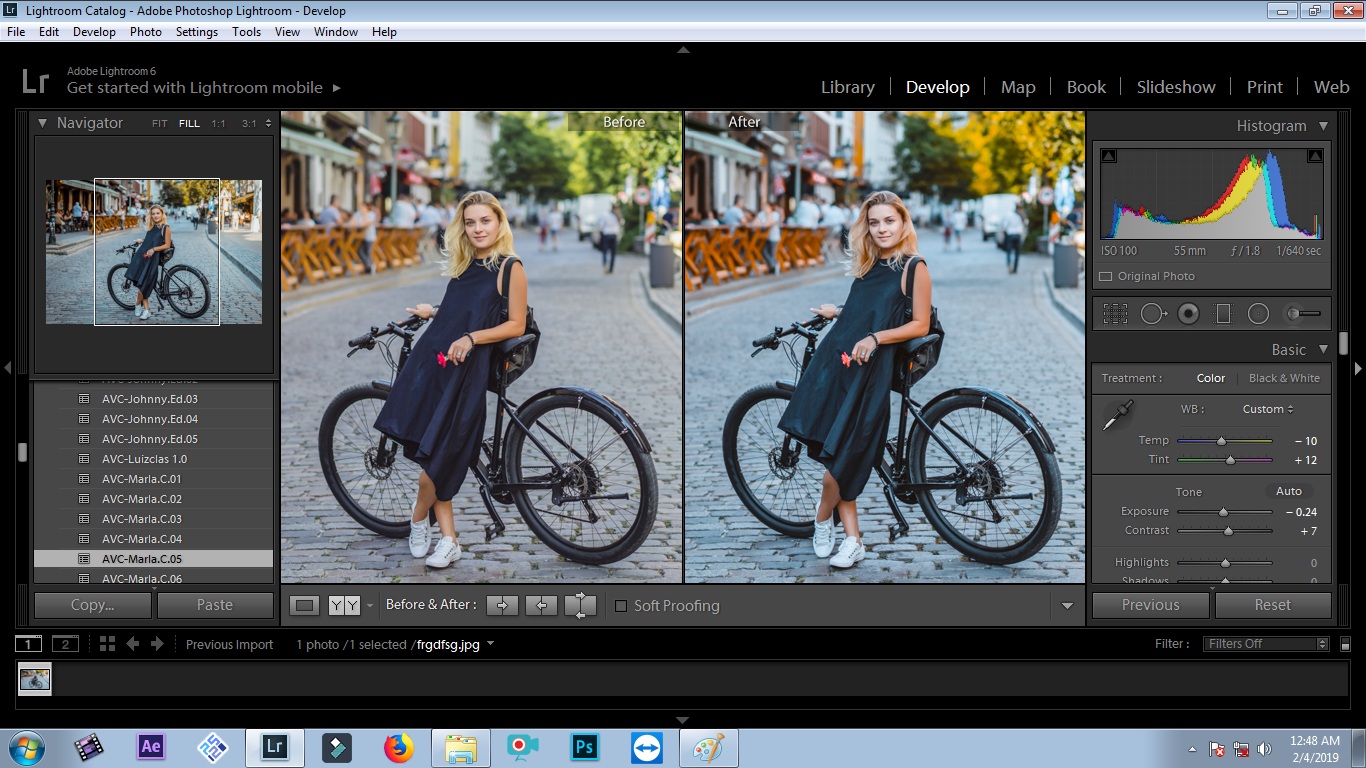Screen dimensions: 1366x768
Task: Open the Windows Start menu
Action: click(25, 747)
